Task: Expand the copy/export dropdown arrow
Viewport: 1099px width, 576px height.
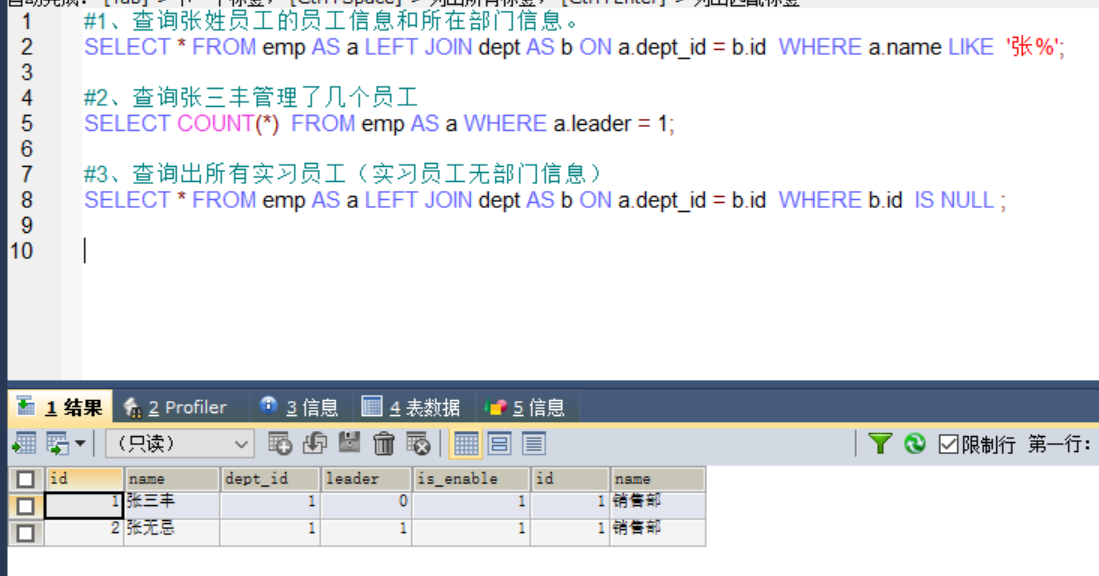Action: click(80, 443)
